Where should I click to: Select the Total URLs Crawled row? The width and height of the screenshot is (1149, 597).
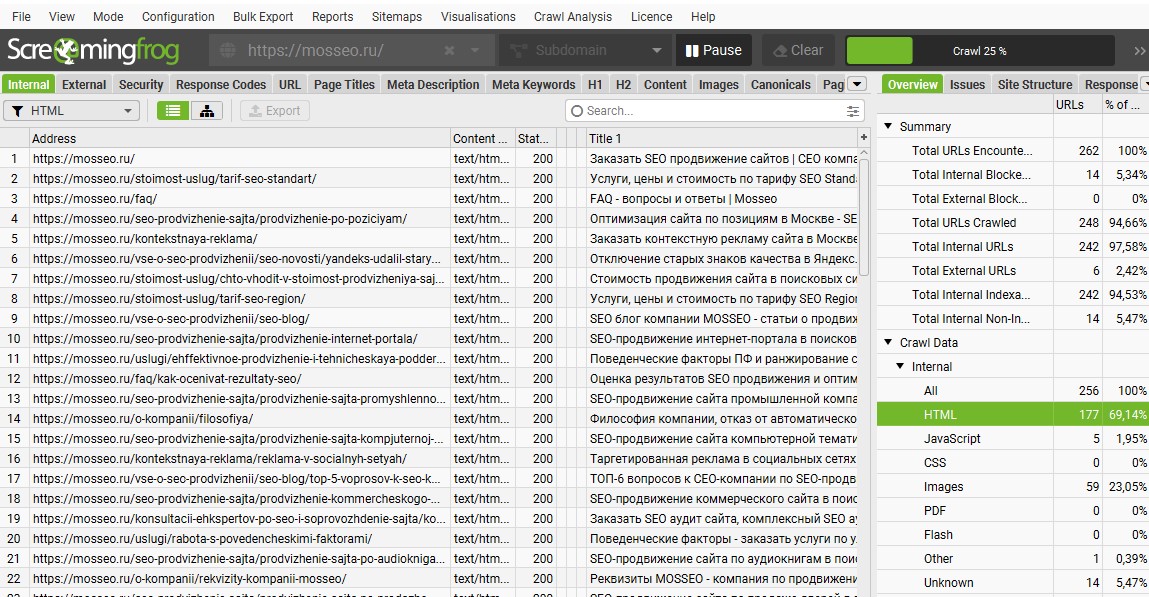(x=1013, y=223)
